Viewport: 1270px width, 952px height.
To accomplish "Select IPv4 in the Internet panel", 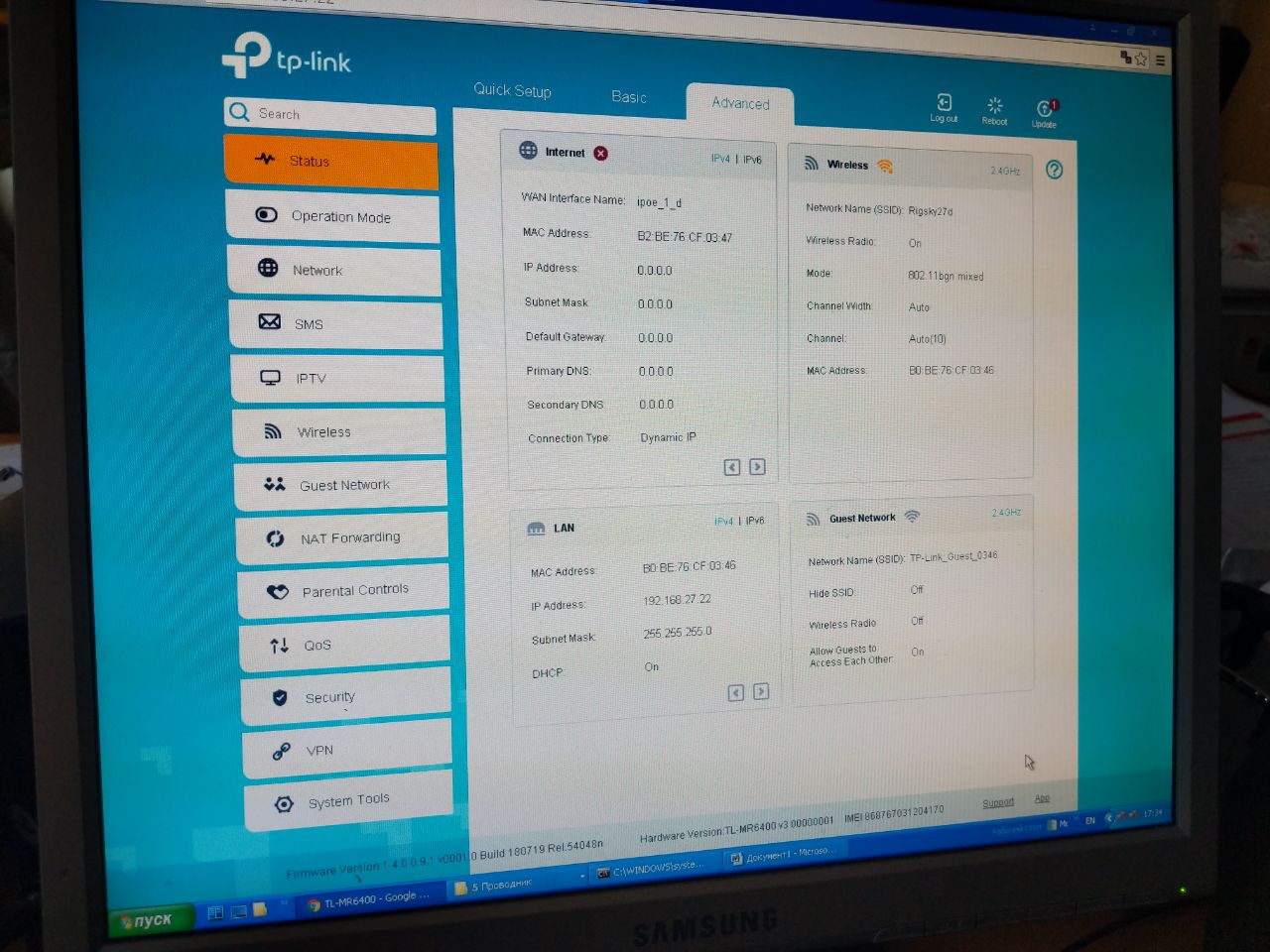I will tap(720, 159).
